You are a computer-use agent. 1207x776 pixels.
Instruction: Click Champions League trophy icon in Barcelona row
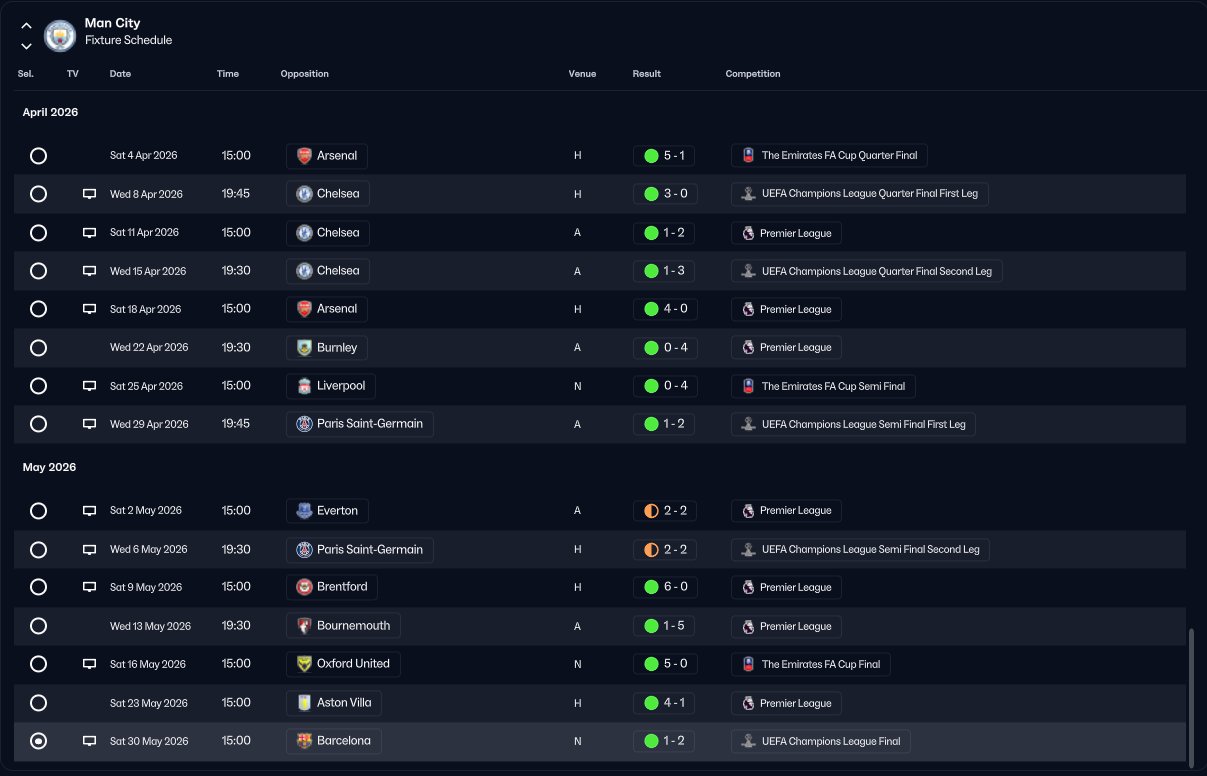(748, 742)
